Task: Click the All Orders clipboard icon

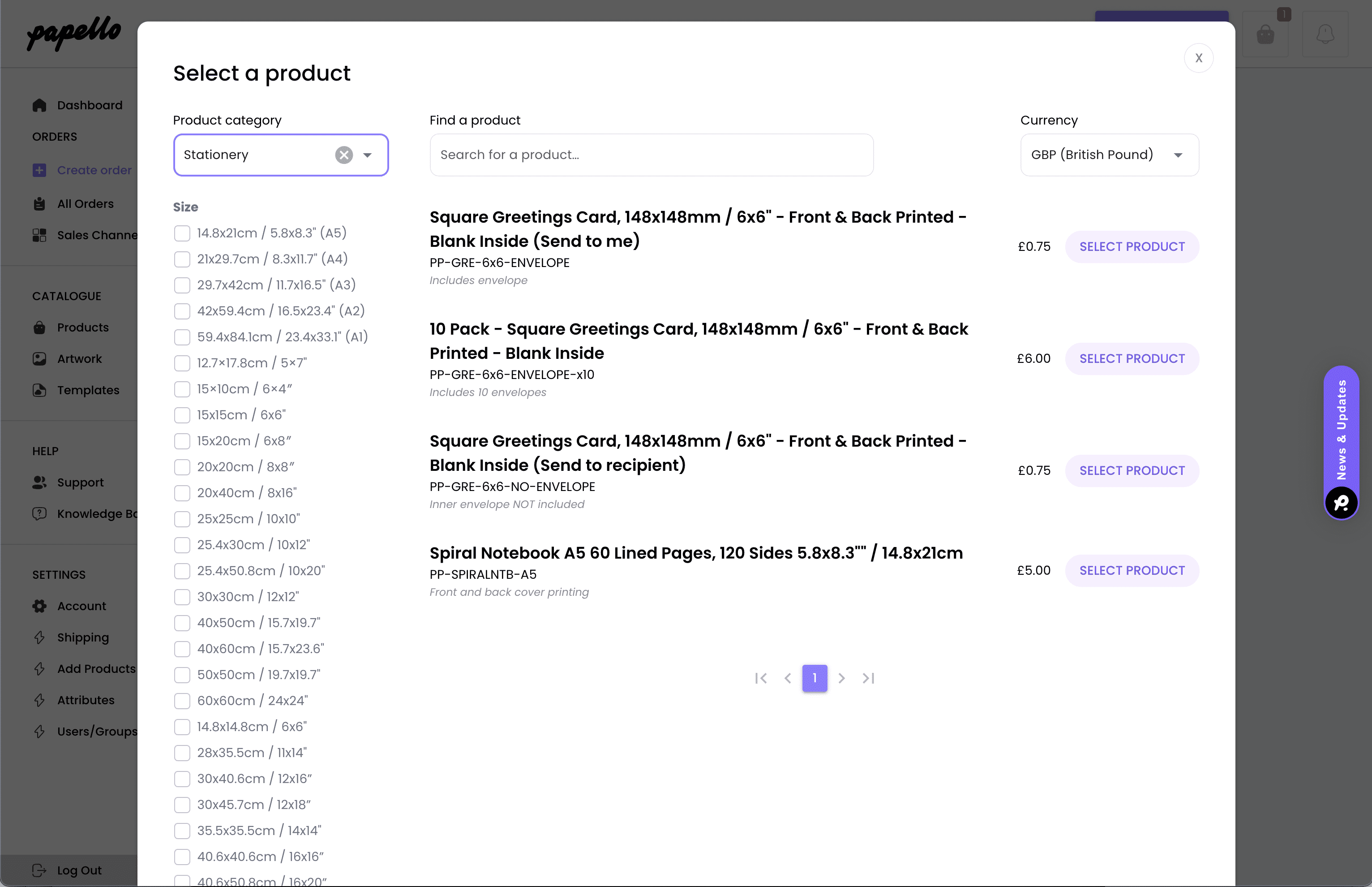Action: coord(39,204)
